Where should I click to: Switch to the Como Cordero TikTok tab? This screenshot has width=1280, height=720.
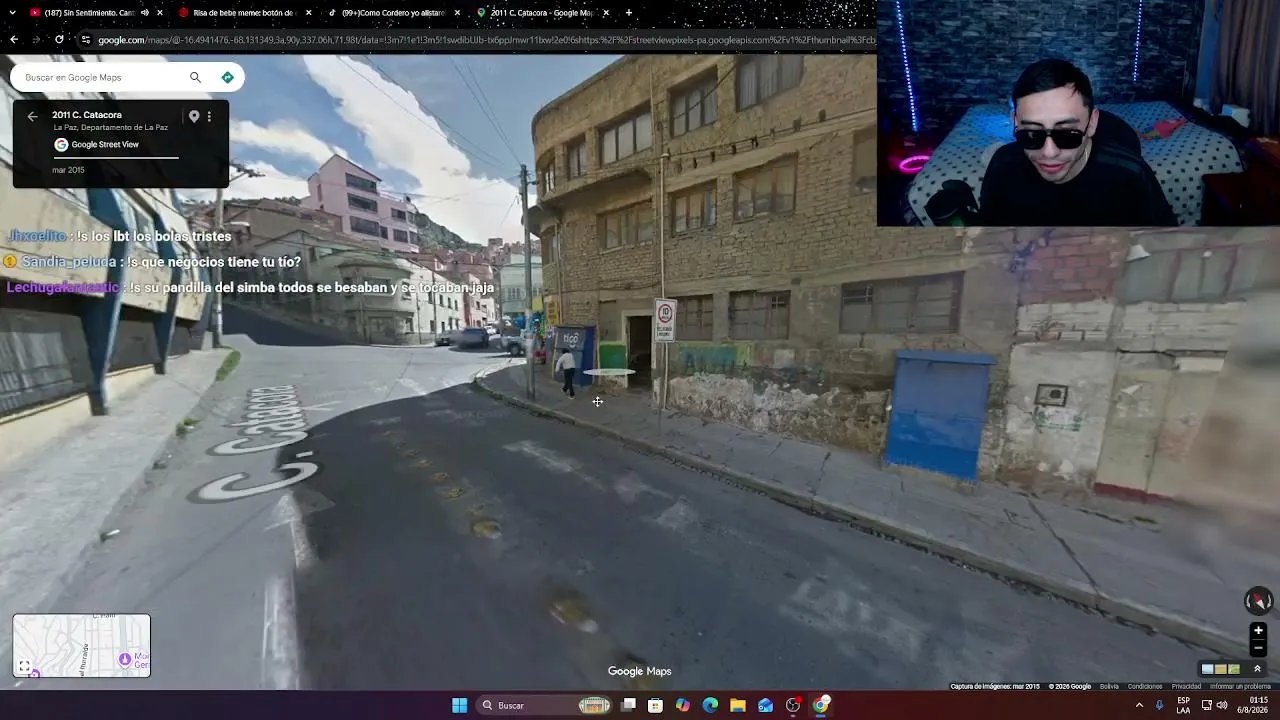pyautogui.click(x=392, y=13)
